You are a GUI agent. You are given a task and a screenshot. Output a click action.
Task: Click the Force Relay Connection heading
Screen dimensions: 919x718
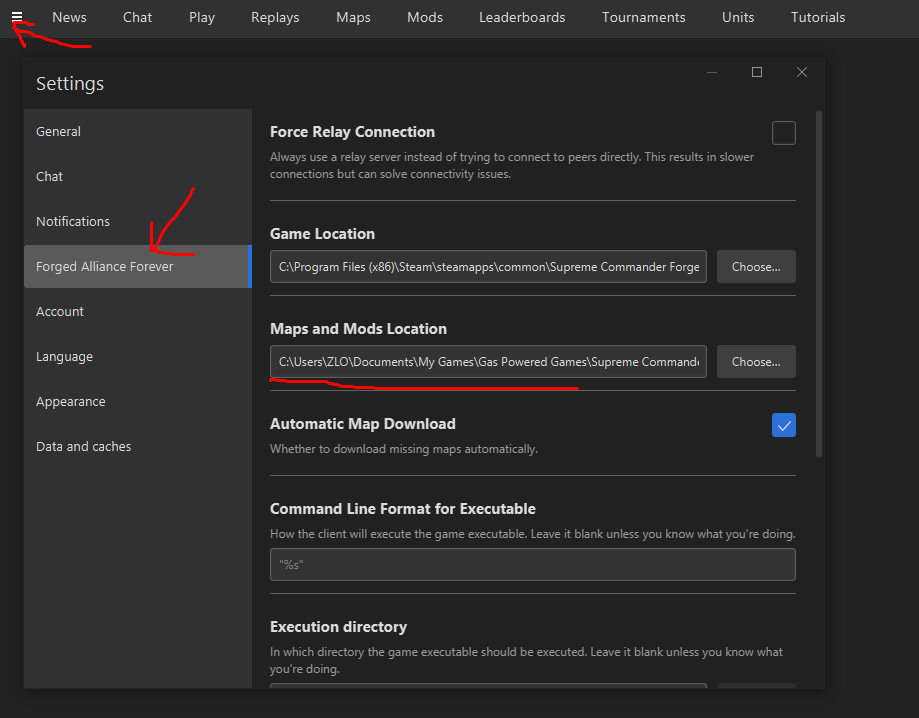[352, 132]
